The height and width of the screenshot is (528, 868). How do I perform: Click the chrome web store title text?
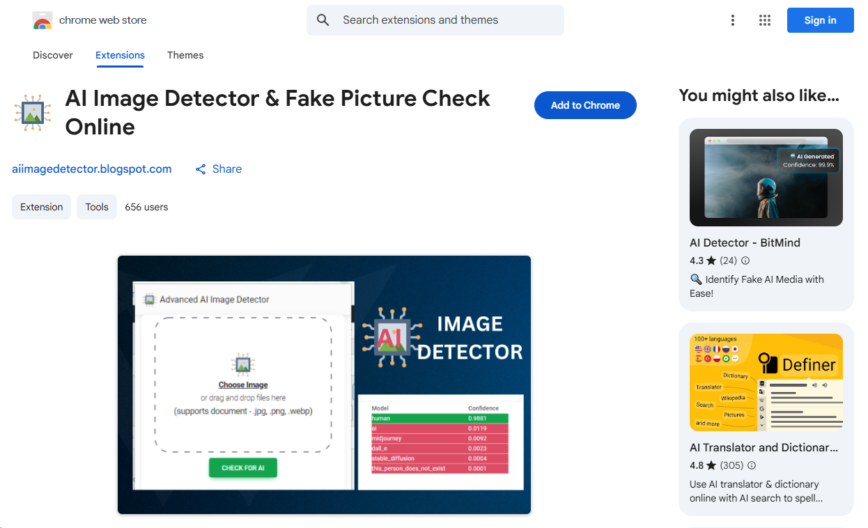pyautogui.click(x=103, y=20)
